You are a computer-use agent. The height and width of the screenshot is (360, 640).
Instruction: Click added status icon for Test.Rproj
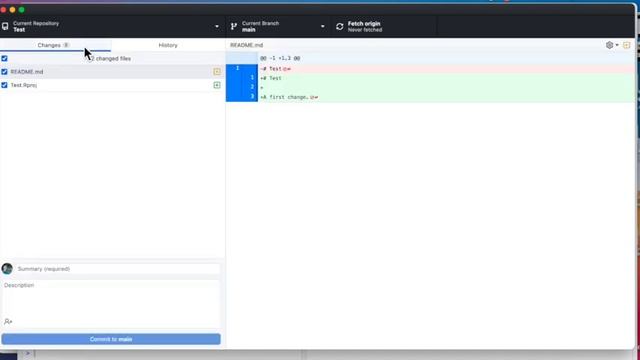point(217,85)
